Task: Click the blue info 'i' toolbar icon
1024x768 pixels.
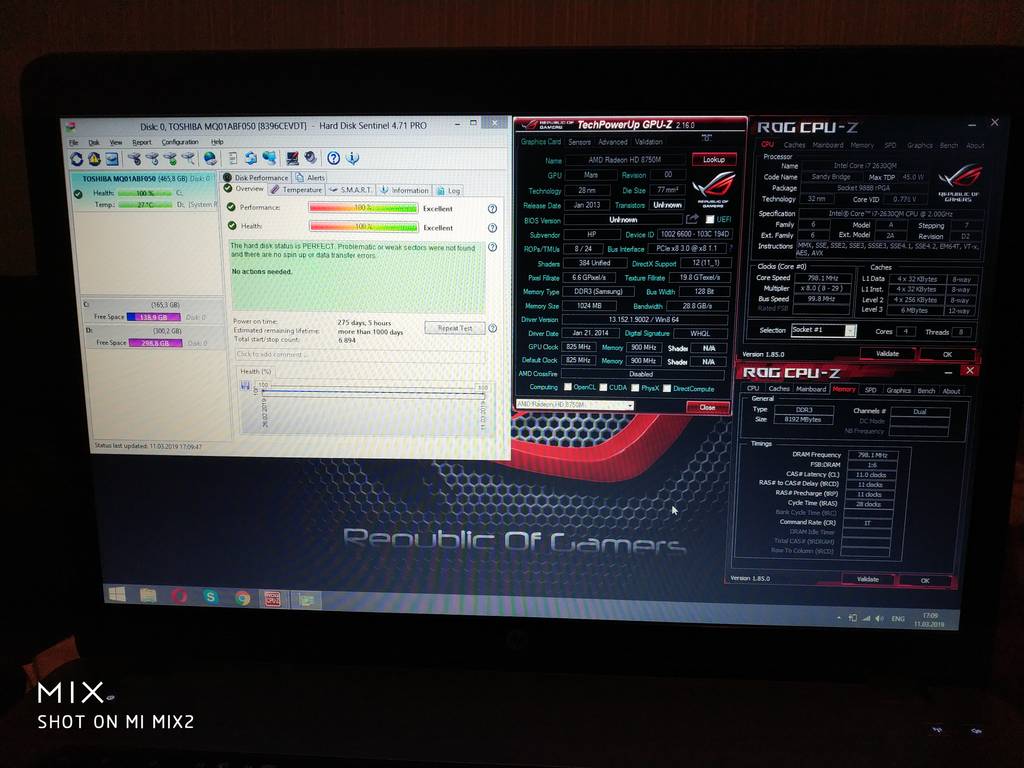Action: (353, 158)
